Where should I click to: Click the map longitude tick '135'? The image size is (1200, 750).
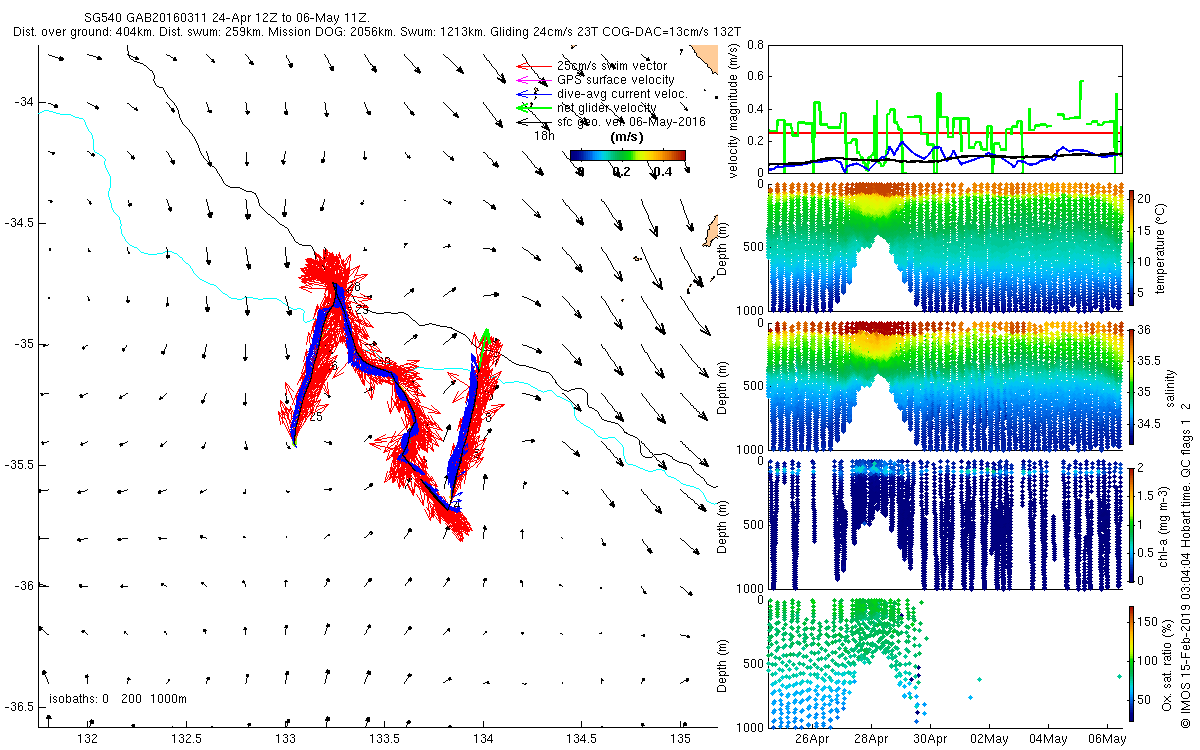coord(681,739)
